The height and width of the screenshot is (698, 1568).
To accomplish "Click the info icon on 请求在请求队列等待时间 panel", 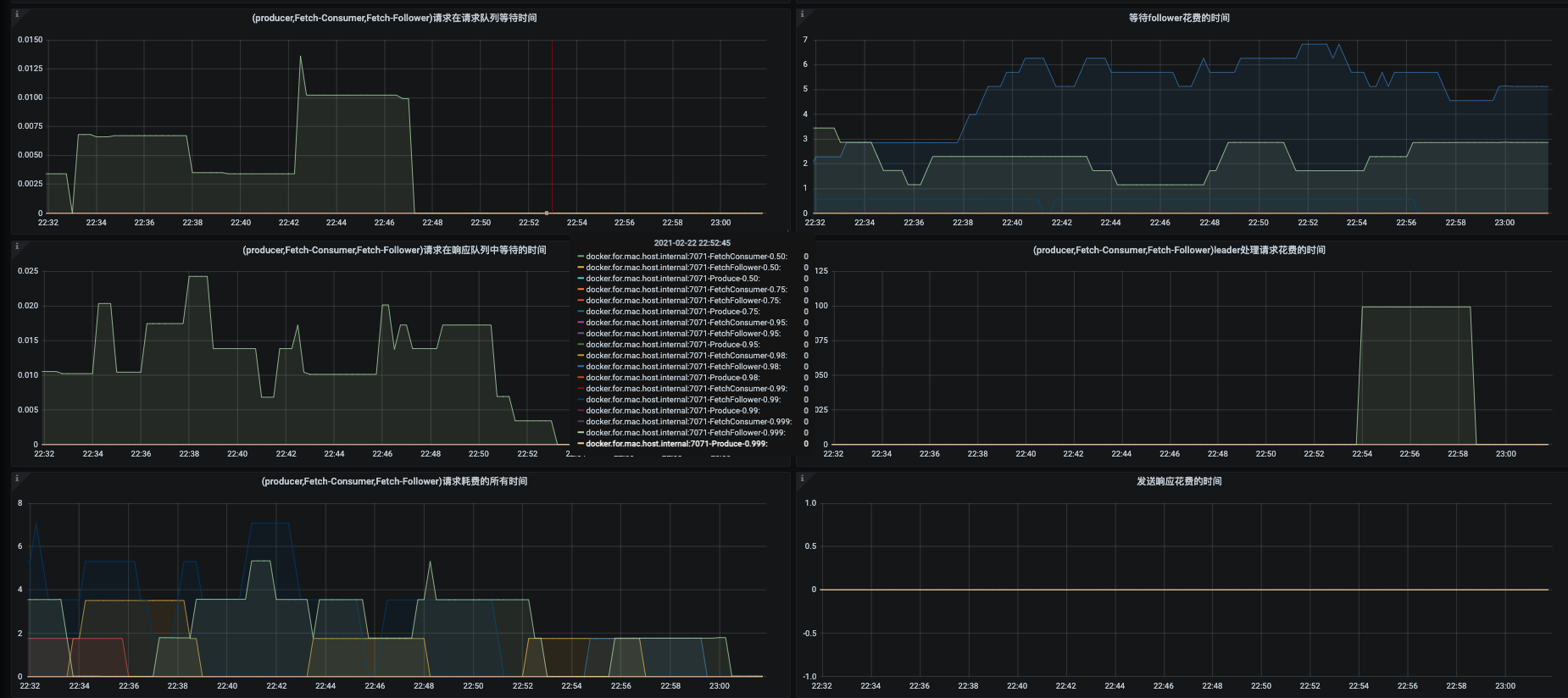I will point(17,14).
